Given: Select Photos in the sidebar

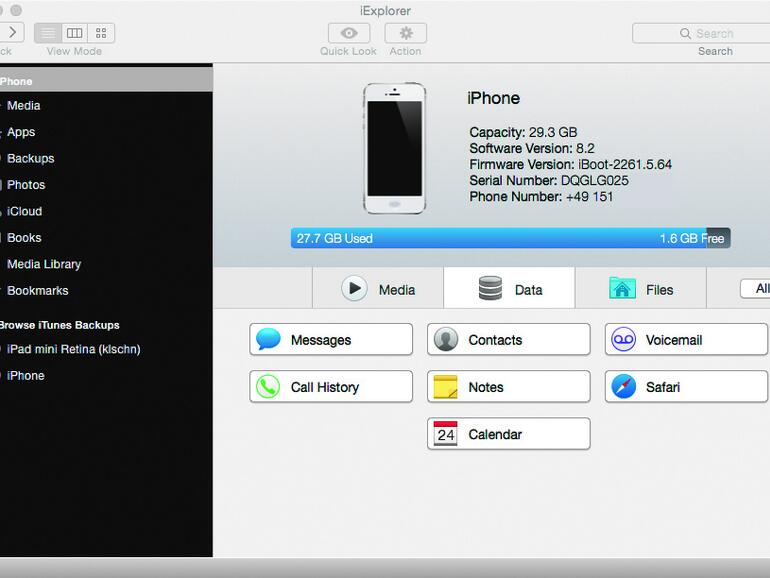Looking at the screenshot, I should click(106, 185).
